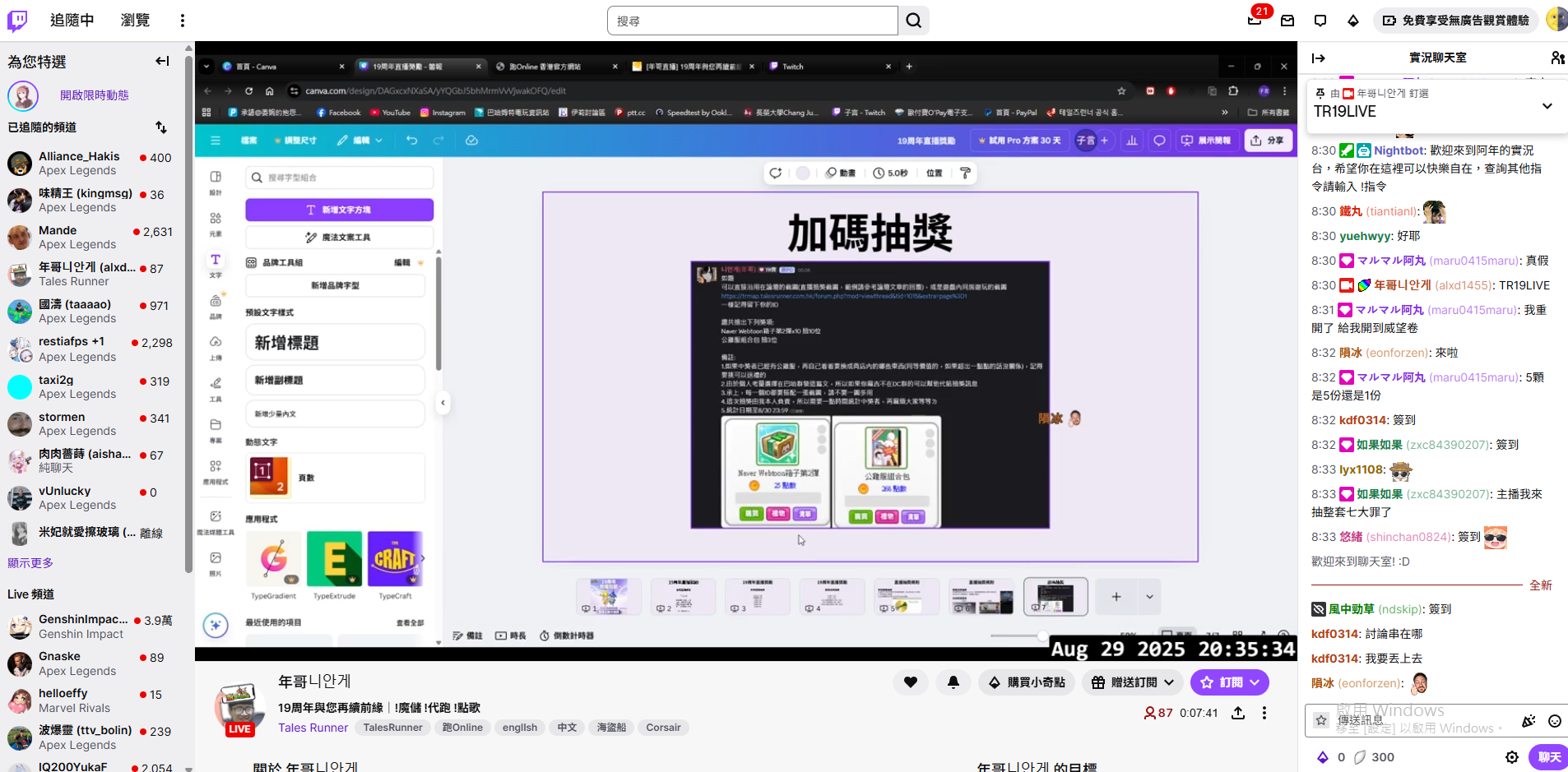Collapse the live chat panel
This screenshot has height=772, width=1568.
(x=1319, y=58)
